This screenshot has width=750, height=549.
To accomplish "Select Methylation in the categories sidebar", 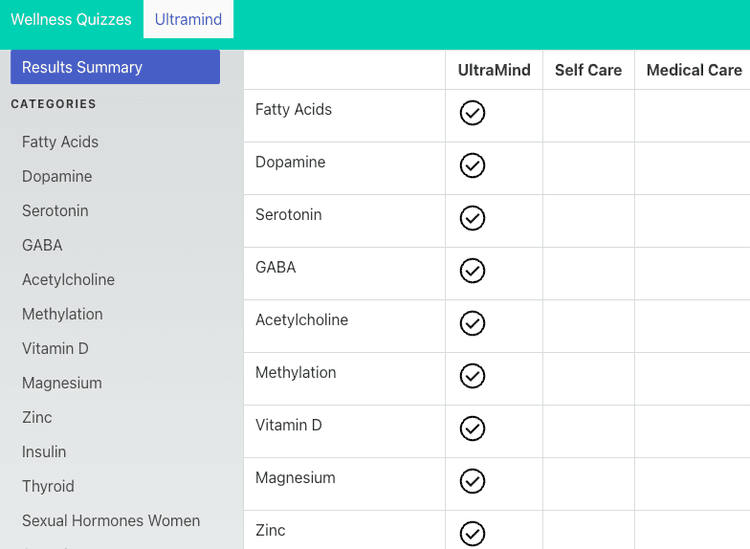I will 62,314.
